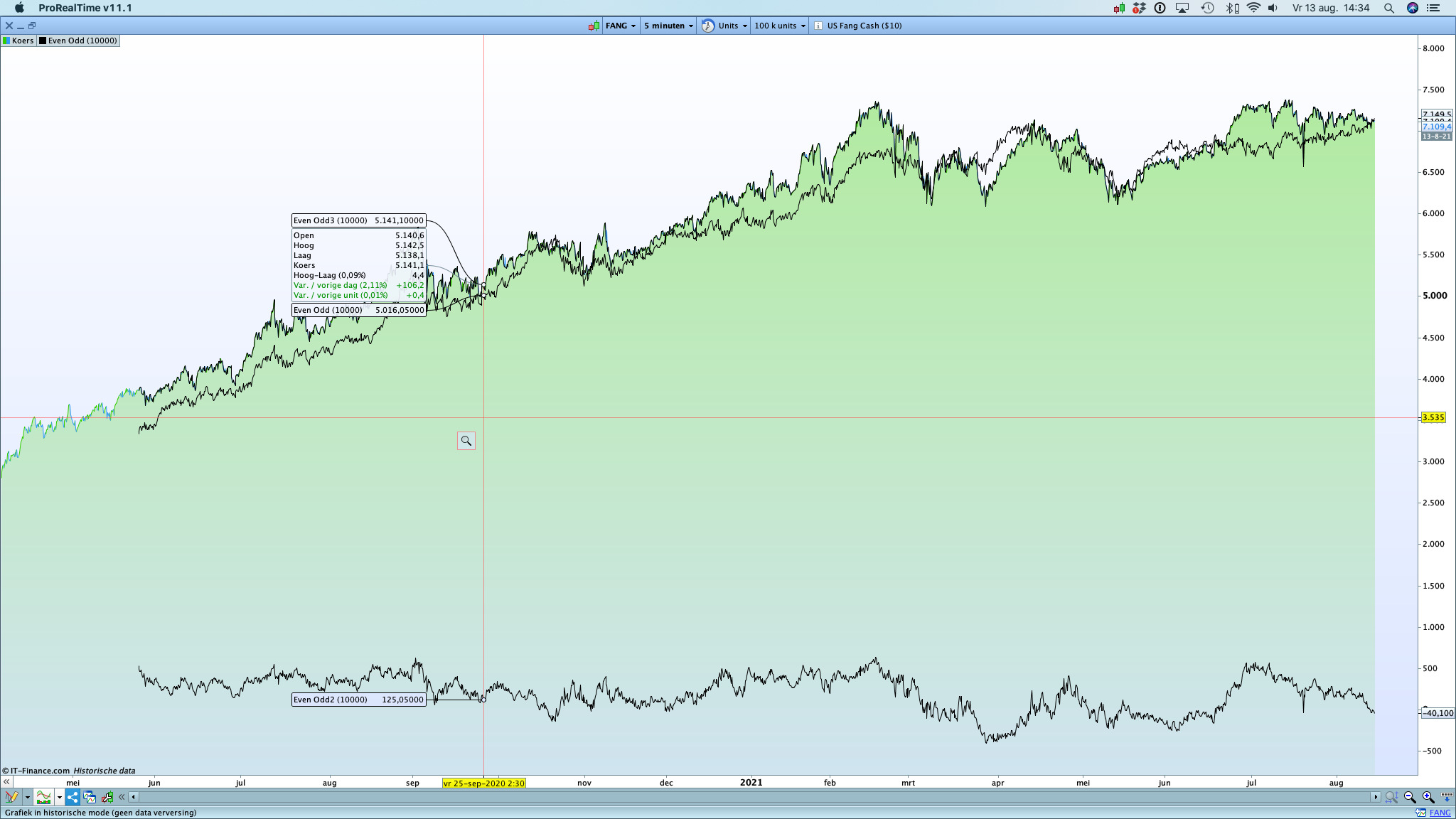Screen dimensions: 1456x819
Task: Select the drawing pencil tool icon
Action: (11, 797)
